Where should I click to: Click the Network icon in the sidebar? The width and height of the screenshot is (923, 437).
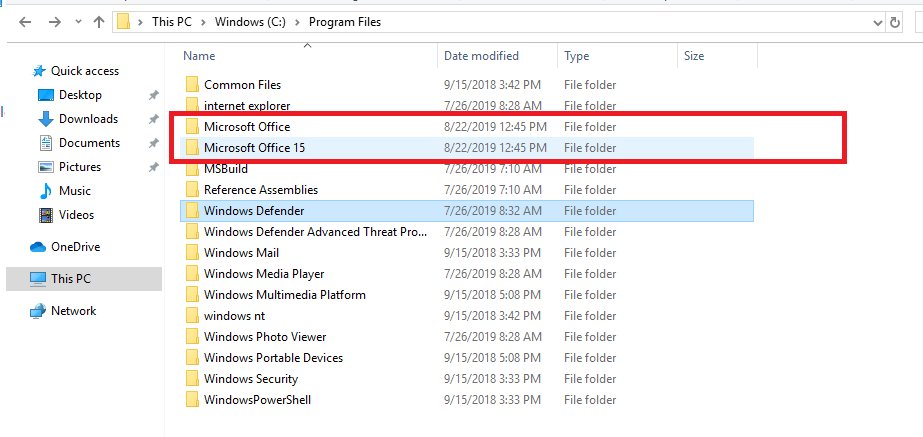(x=38, y=311)
